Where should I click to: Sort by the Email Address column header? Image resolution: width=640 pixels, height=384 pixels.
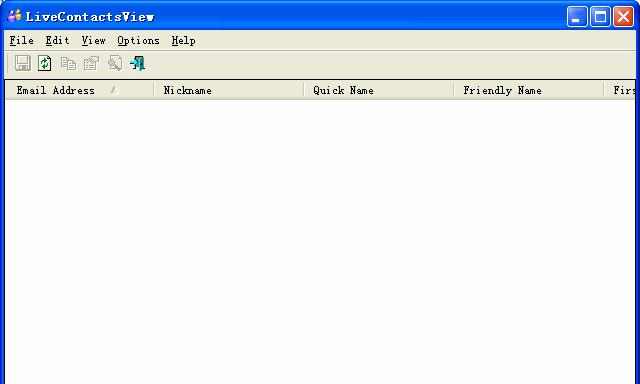point(80,90)
